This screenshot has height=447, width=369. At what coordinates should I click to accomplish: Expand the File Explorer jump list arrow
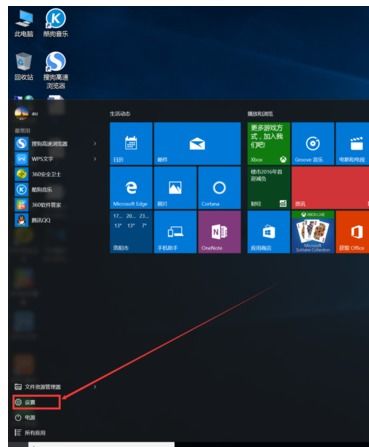pos(95,387)
